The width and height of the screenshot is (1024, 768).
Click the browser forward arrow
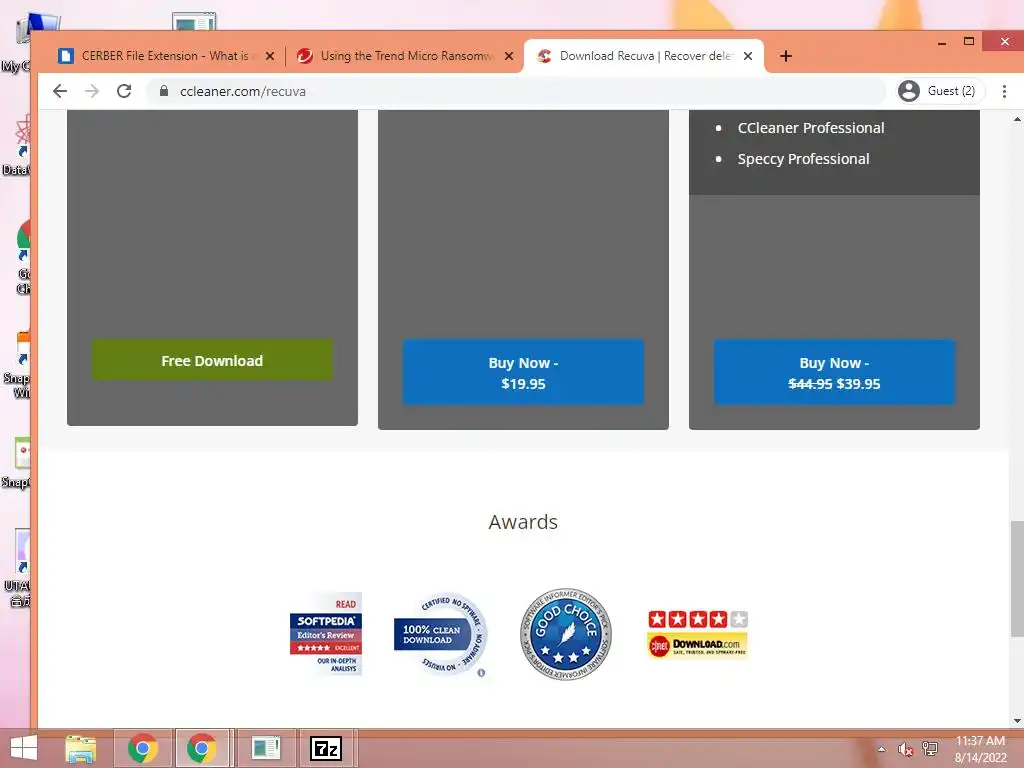click(92, 91)
